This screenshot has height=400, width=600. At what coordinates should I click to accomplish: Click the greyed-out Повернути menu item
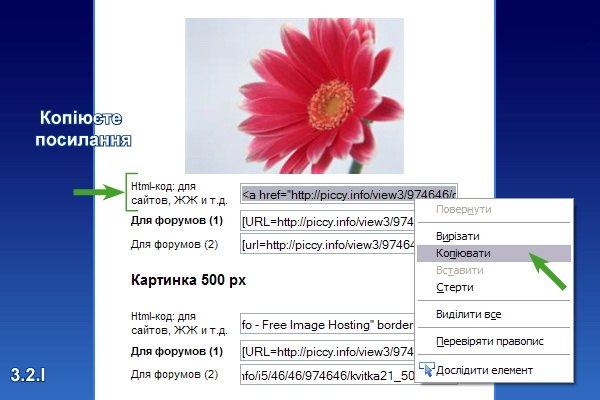click(463, 210)
